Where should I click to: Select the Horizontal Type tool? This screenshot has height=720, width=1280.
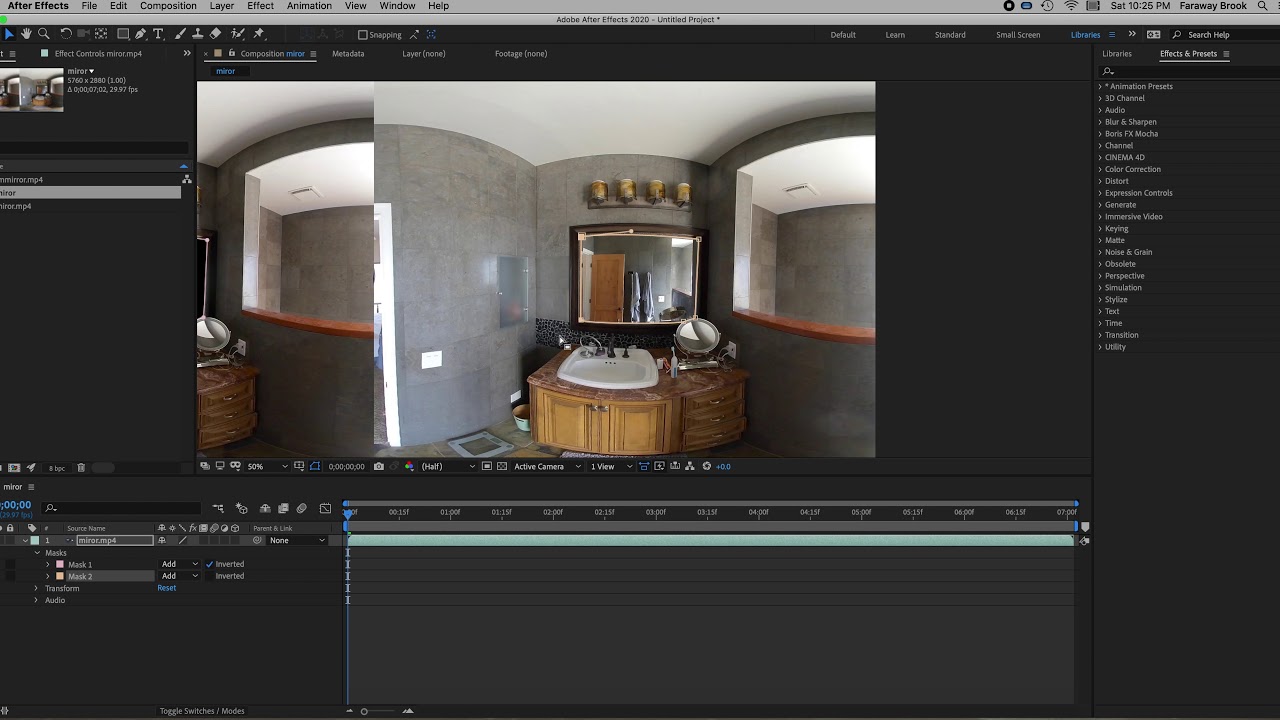[158, 34]
